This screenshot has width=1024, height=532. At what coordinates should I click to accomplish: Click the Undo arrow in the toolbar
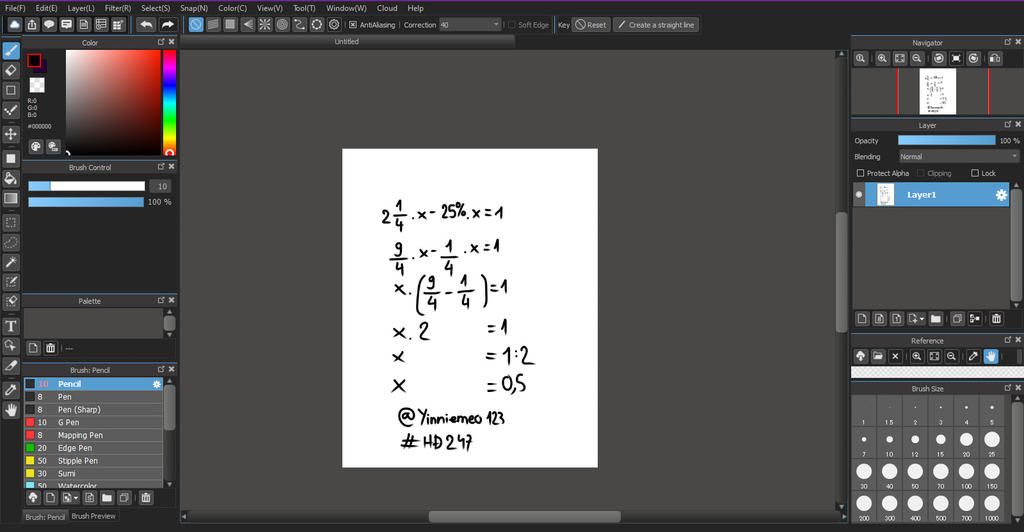click(x=146, y=25)
